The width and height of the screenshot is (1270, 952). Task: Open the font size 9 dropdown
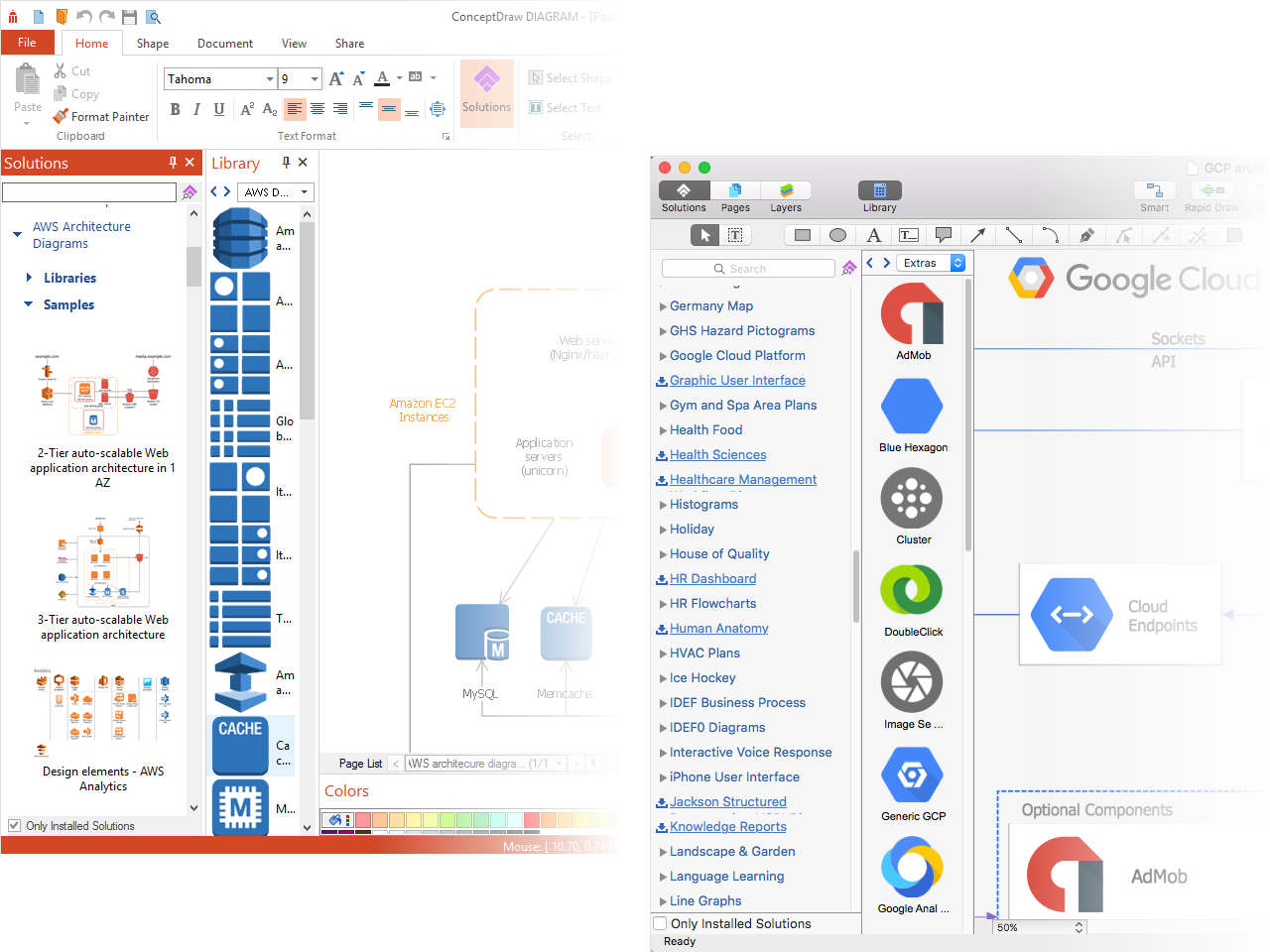(315, 79)
